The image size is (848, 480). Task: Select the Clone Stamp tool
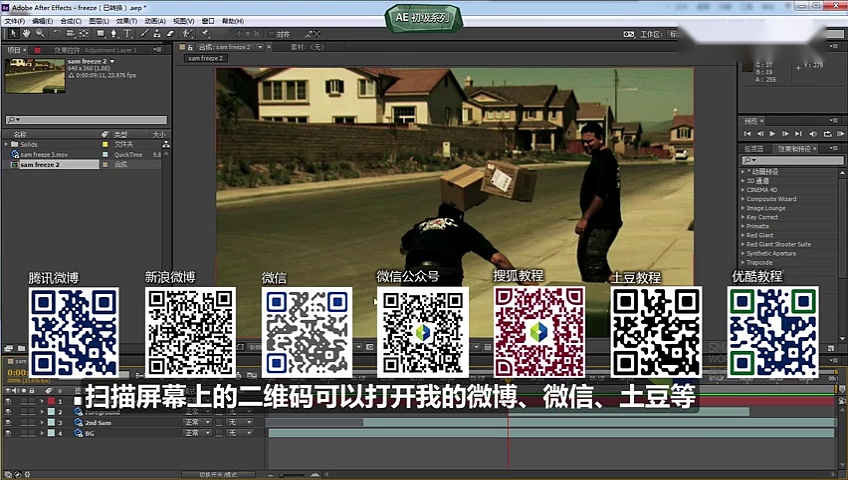[157, 34]
